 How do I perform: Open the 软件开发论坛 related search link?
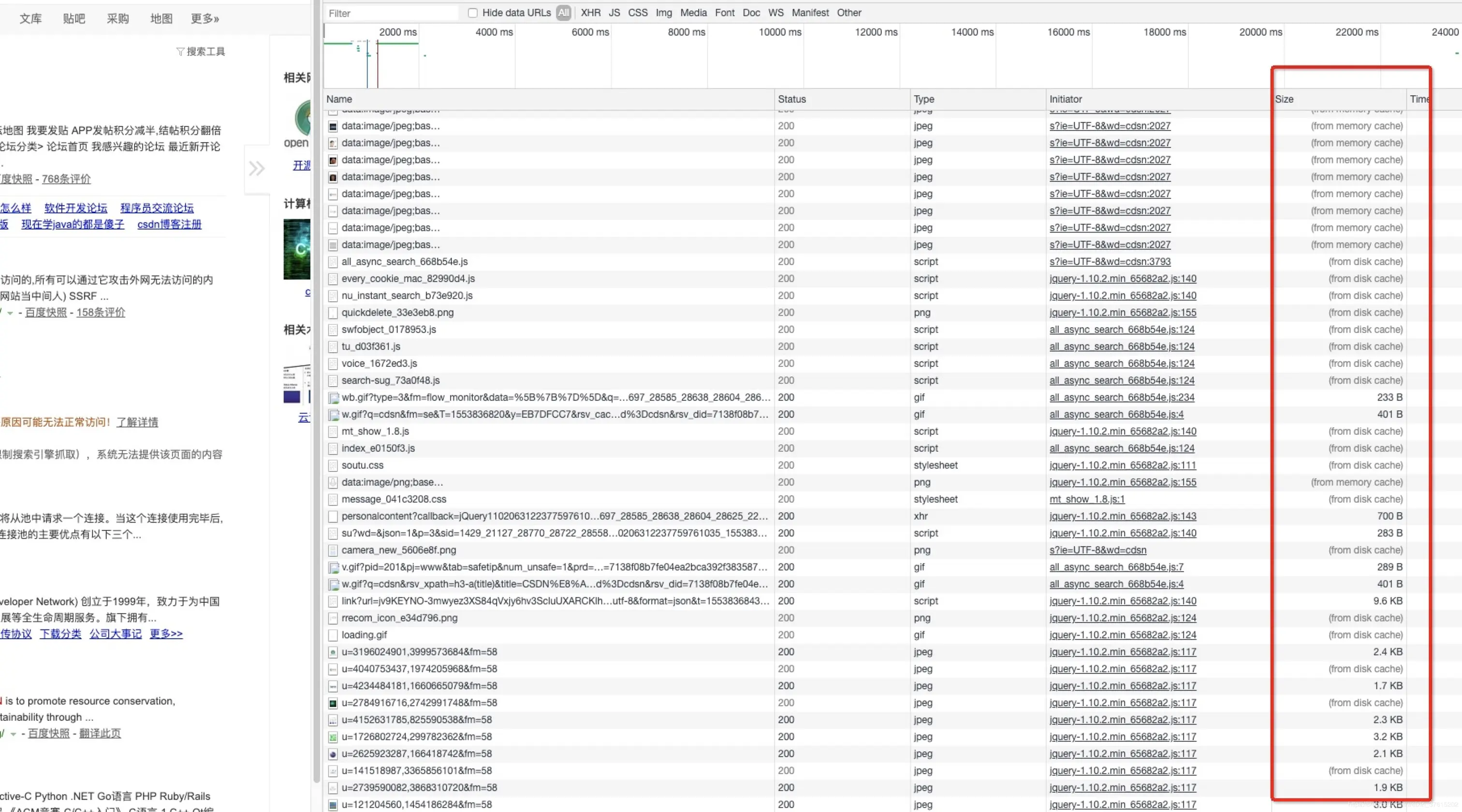(x=75, y=208)
